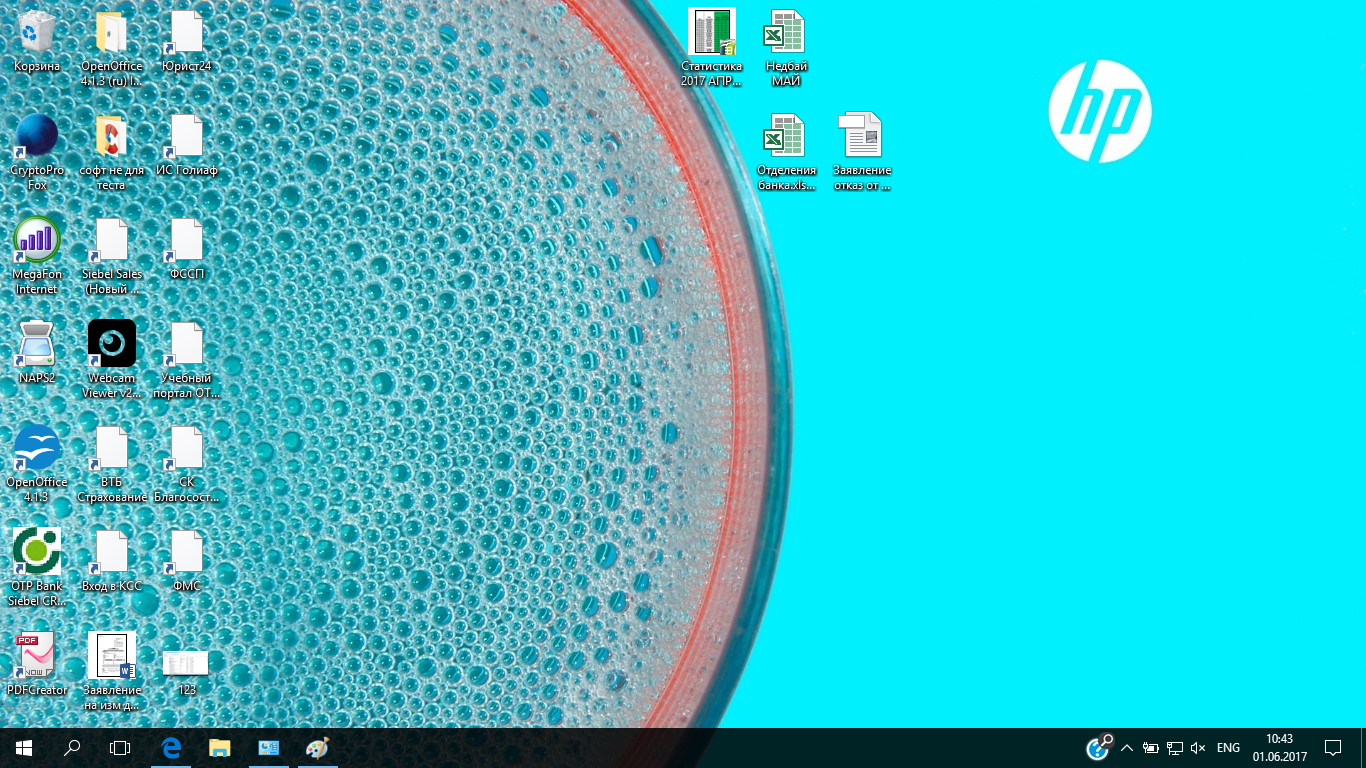The image size is (1366, 768).
Task: Select the ФМС shortcut
Action: [x=187, y=553]
